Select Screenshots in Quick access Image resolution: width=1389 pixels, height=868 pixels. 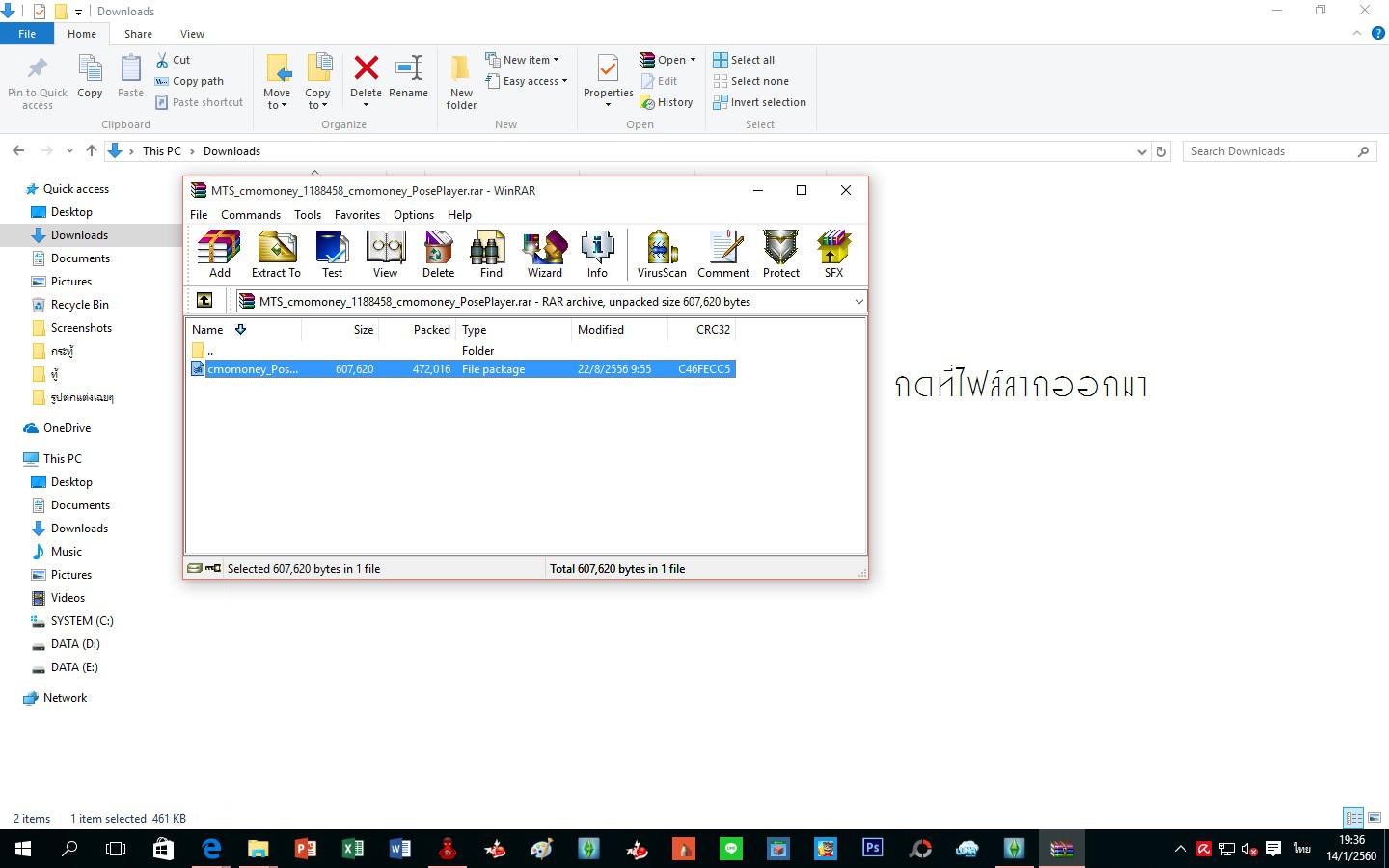click(81, 328)
